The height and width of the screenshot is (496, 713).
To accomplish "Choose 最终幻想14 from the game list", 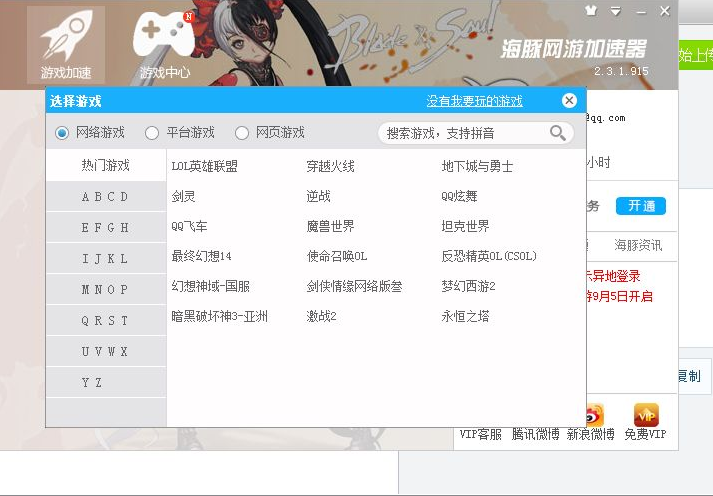I will tap(201, 256).
